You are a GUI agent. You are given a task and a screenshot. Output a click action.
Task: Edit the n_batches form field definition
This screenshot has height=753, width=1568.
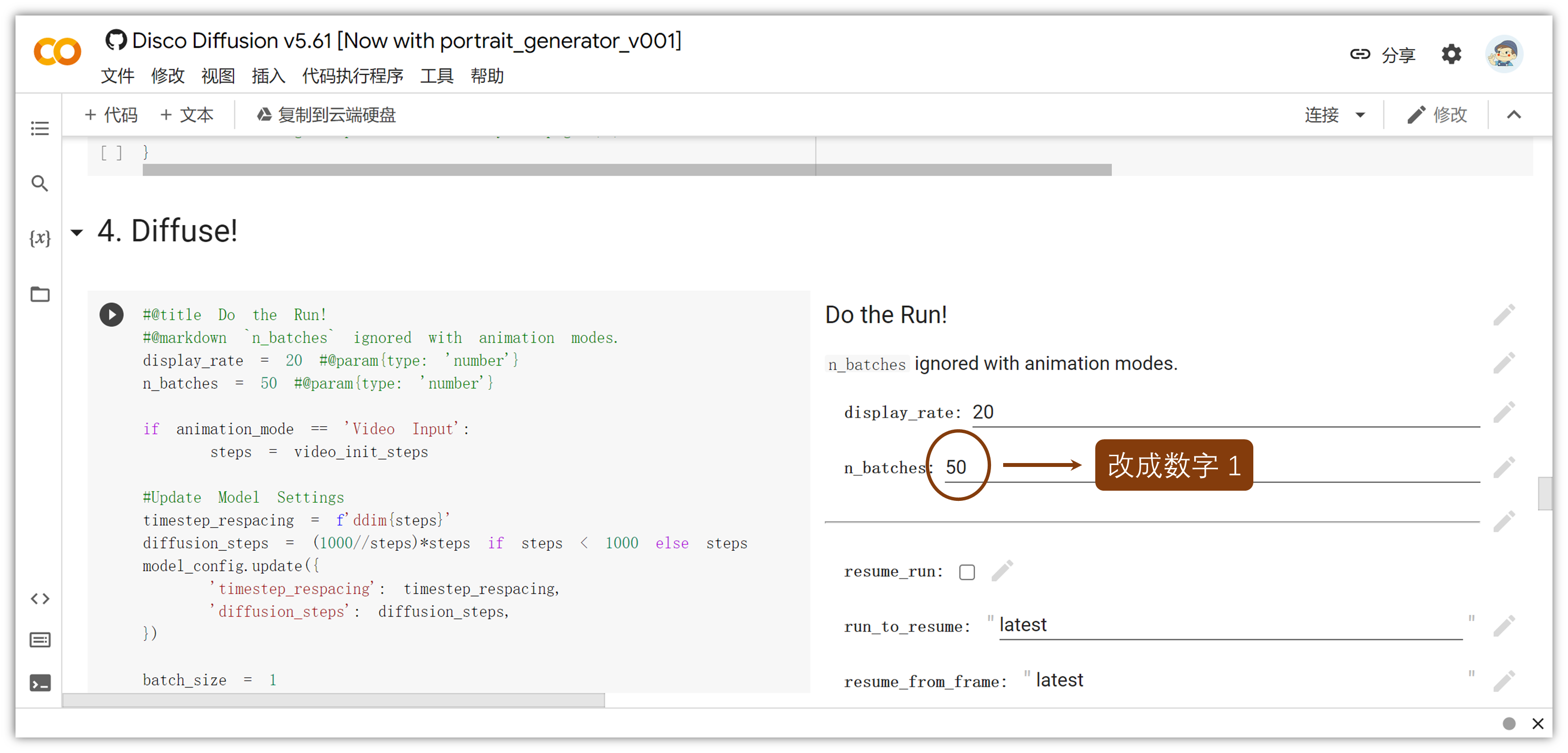click(x=1504, y=467)
